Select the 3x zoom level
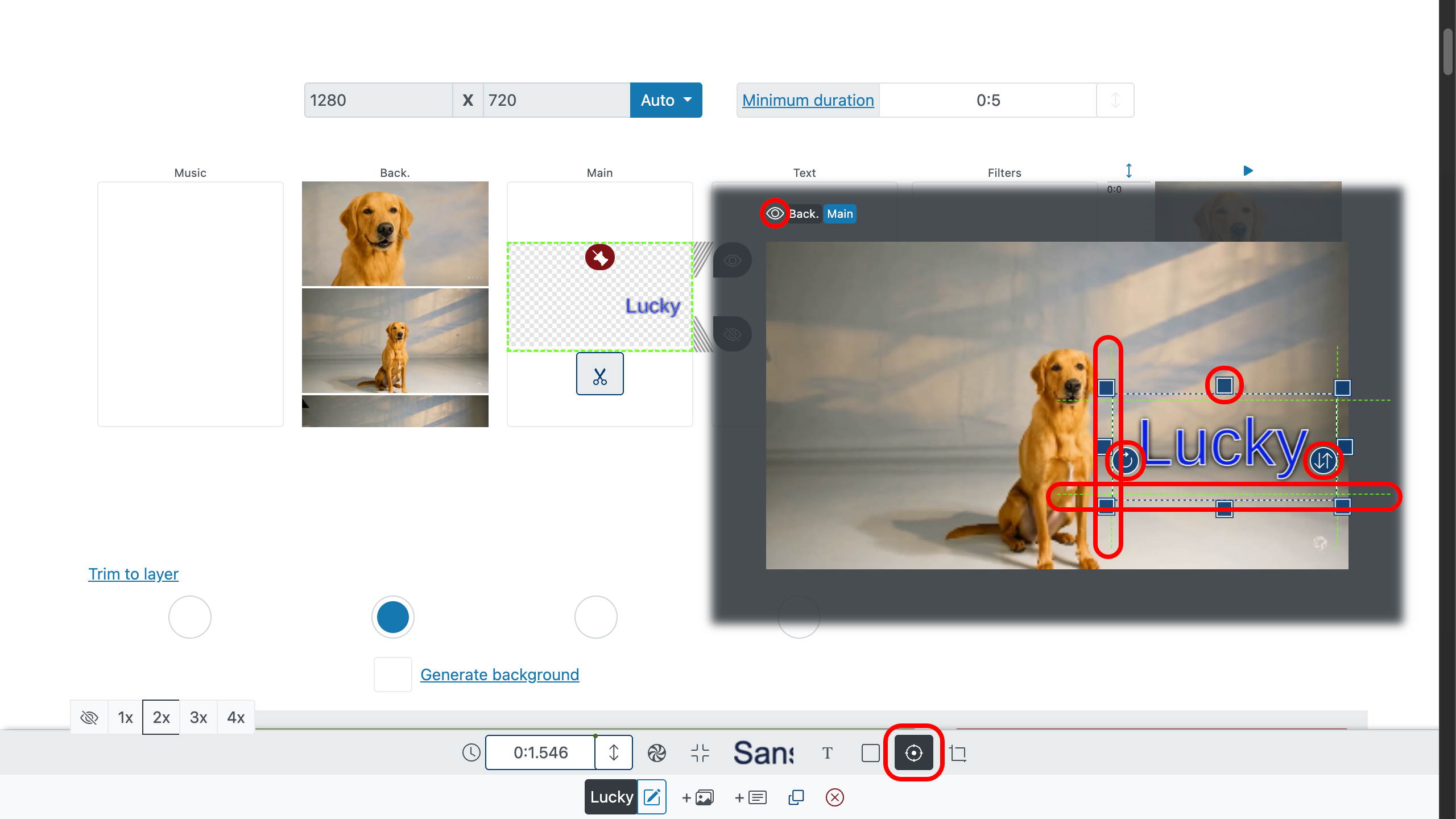1456x819 pixels. tap(198, 717)
